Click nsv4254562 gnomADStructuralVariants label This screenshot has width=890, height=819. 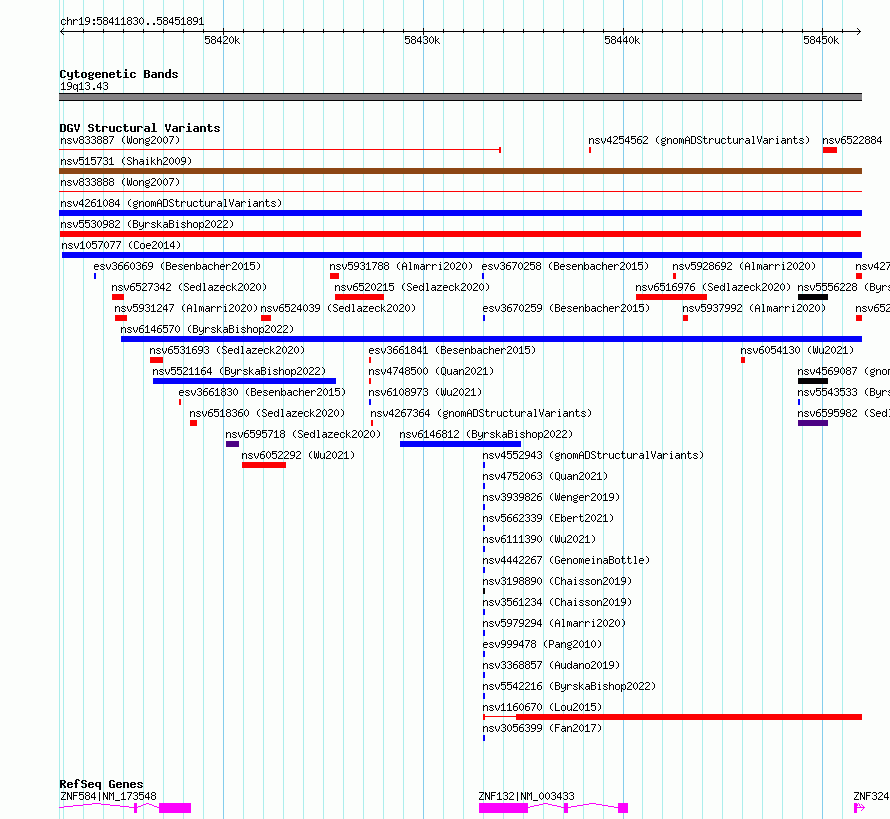pos(699,140)
